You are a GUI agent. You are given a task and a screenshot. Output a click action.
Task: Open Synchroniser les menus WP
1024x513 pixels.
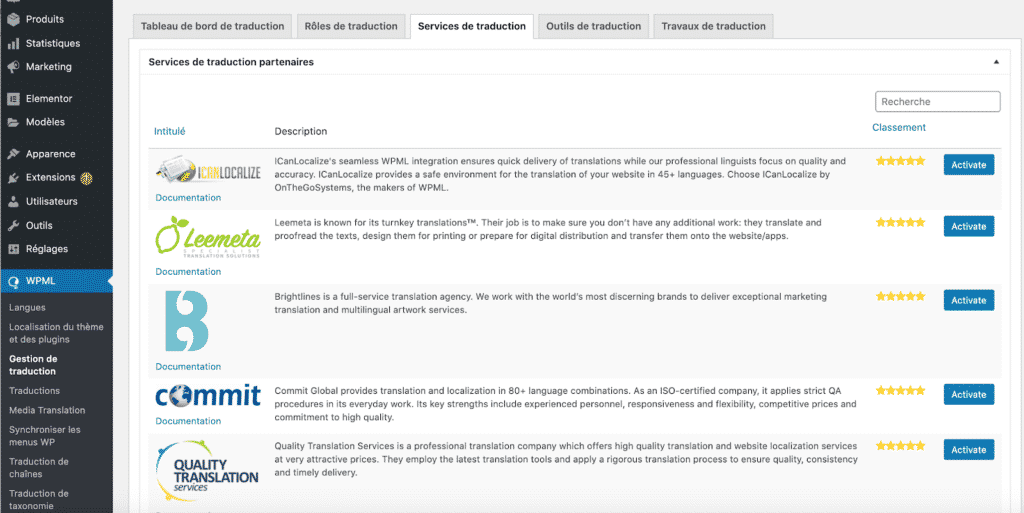pos(45,436)
